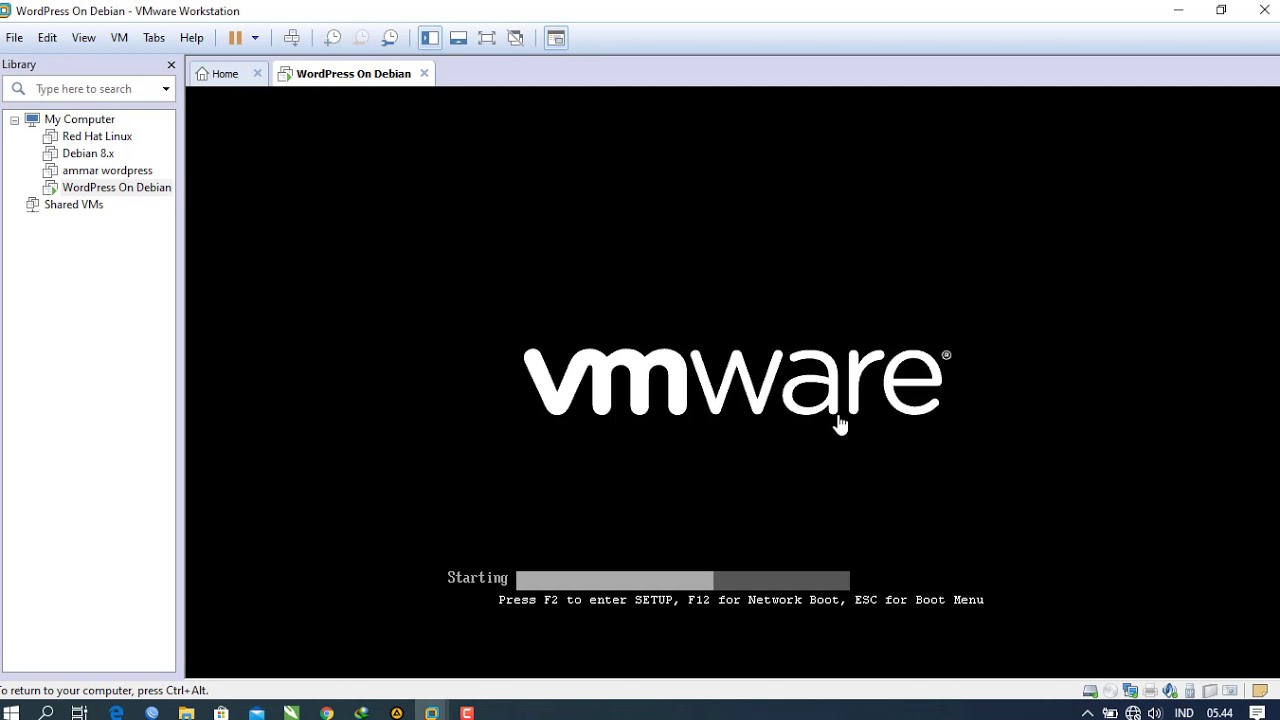Click inside the VM console screen

click(732, 383)
